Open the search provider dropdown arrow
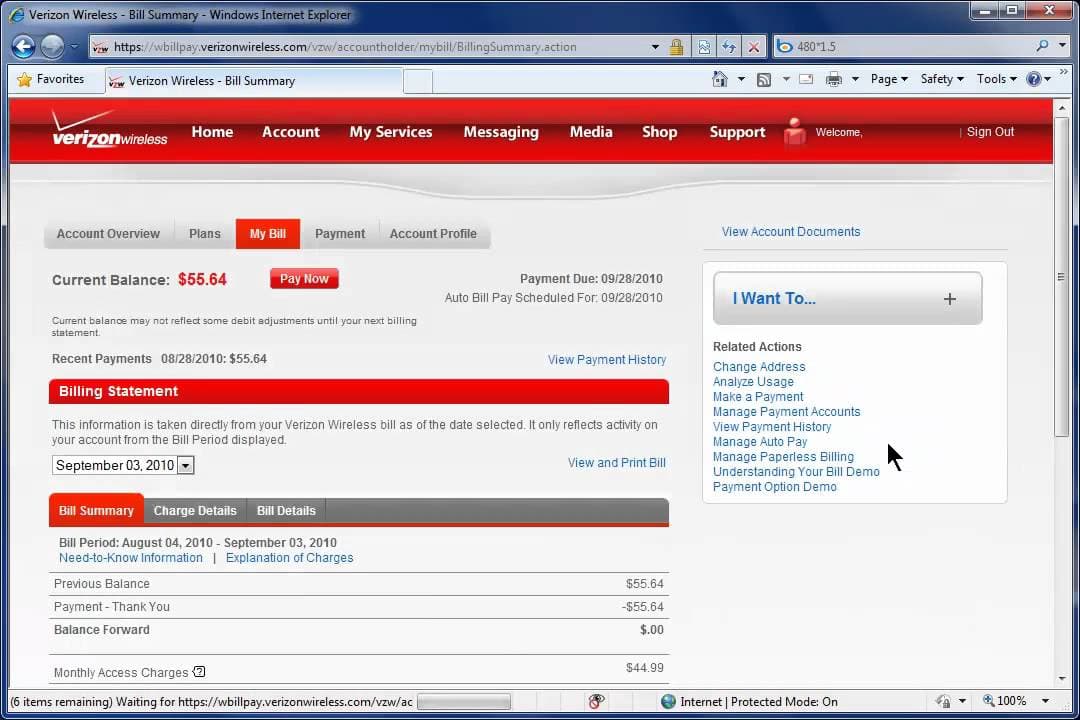 1063,46
